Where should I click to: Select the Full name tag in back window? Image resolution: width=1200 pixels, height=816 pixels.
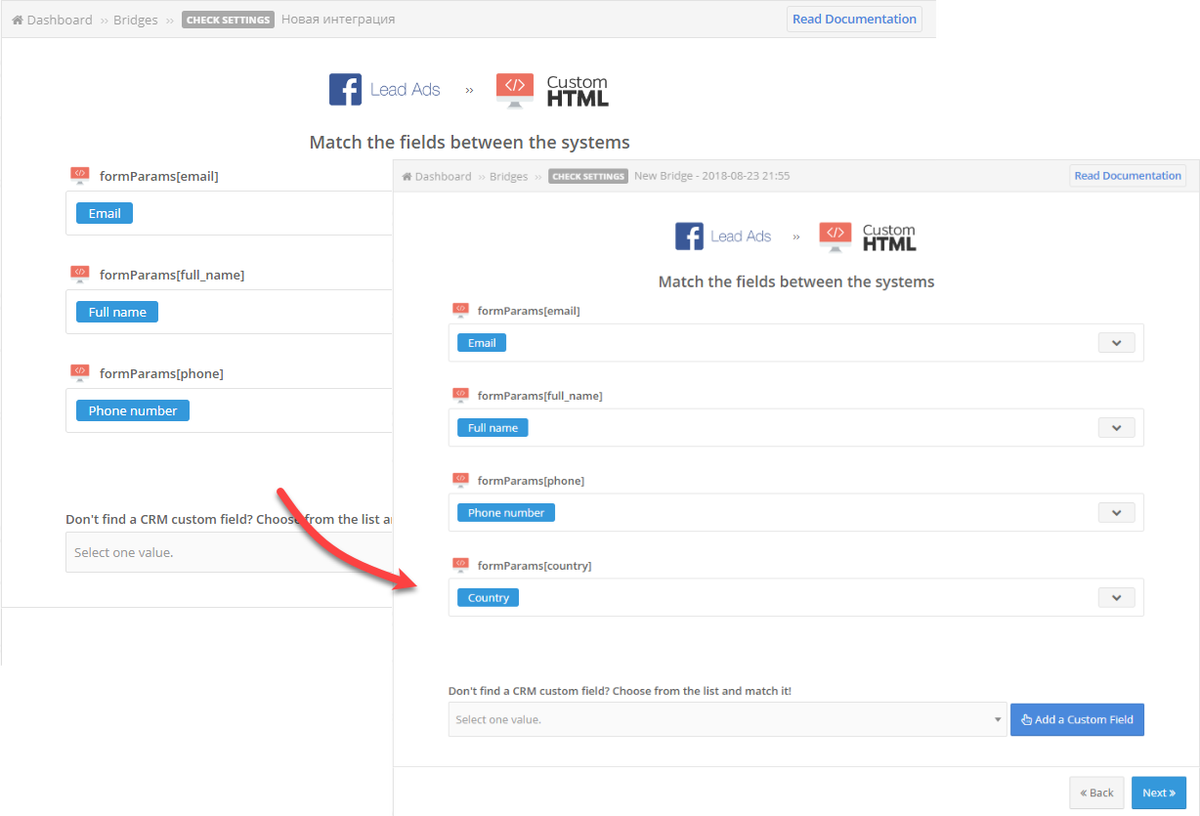click(x=117, y=312)
